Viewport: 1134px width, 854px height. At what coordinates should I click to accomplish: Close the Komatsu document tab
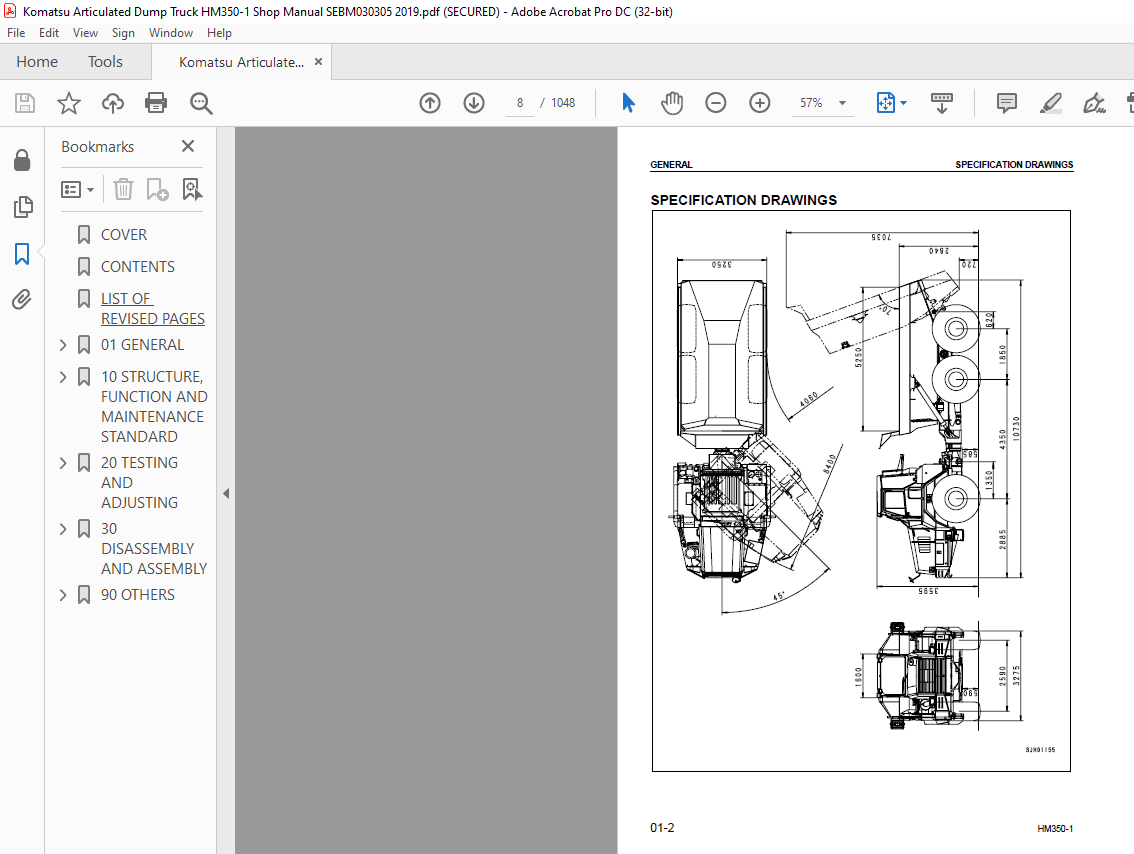(x=318, y=62)
